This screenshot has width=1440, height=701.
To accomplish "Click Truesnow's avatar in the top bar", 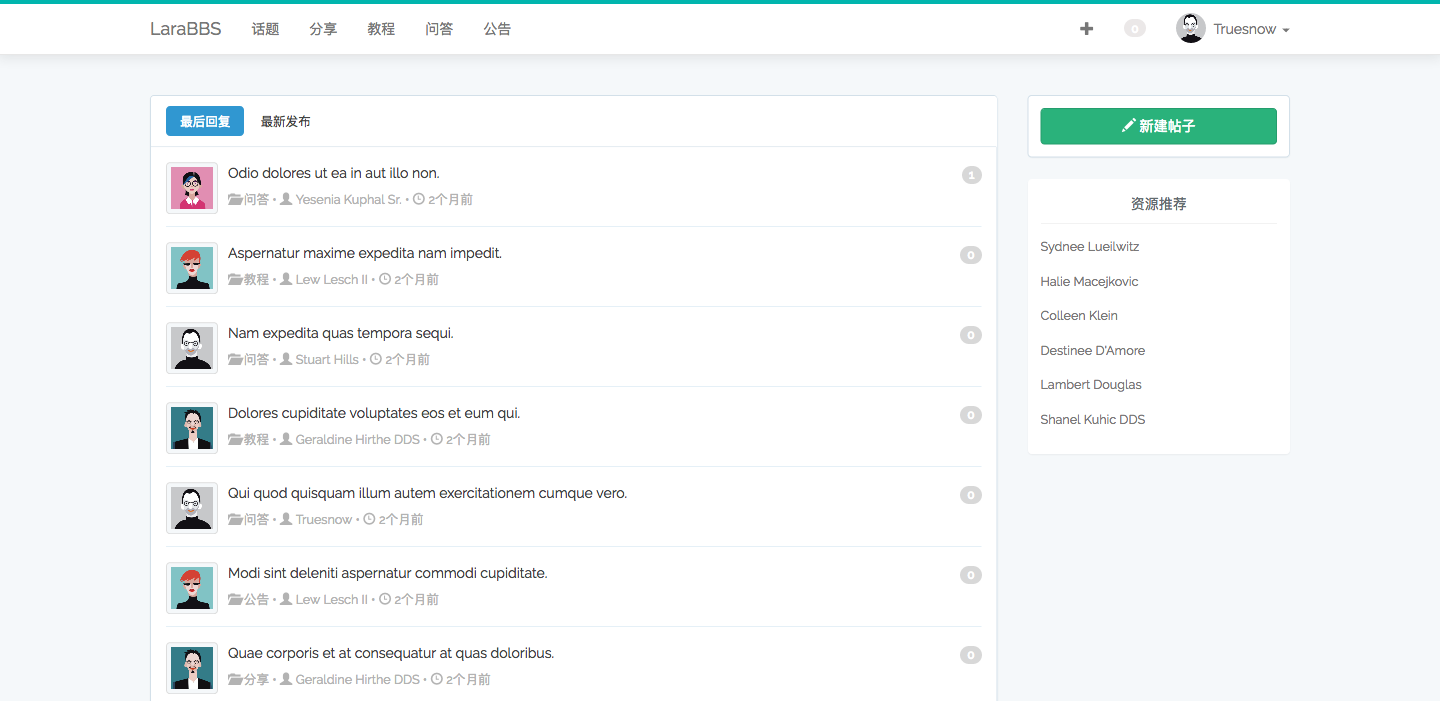I will (x=1191, y=28).
